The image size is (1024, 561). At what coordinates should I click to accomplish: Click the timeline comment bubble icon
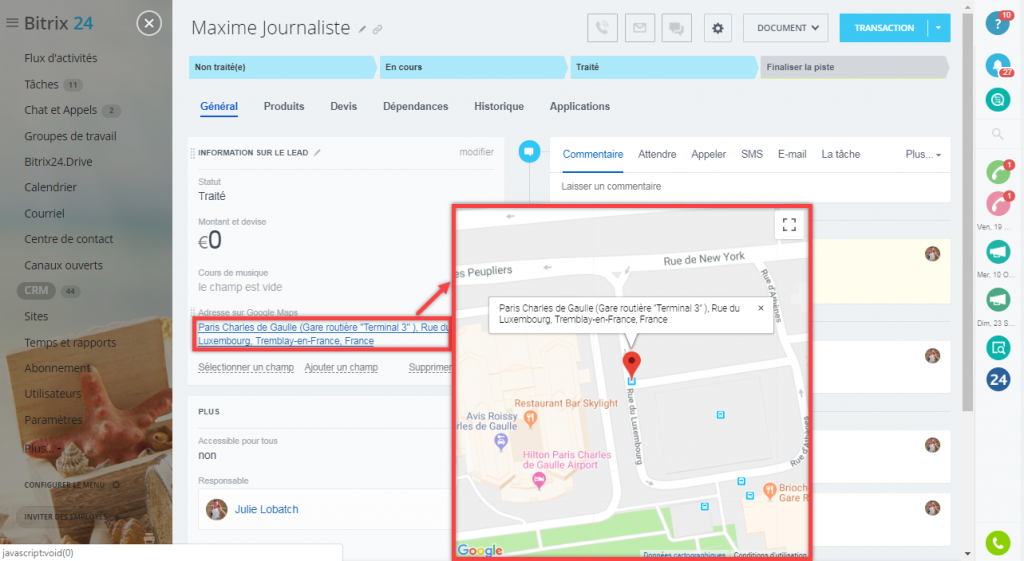pos(530,152)
